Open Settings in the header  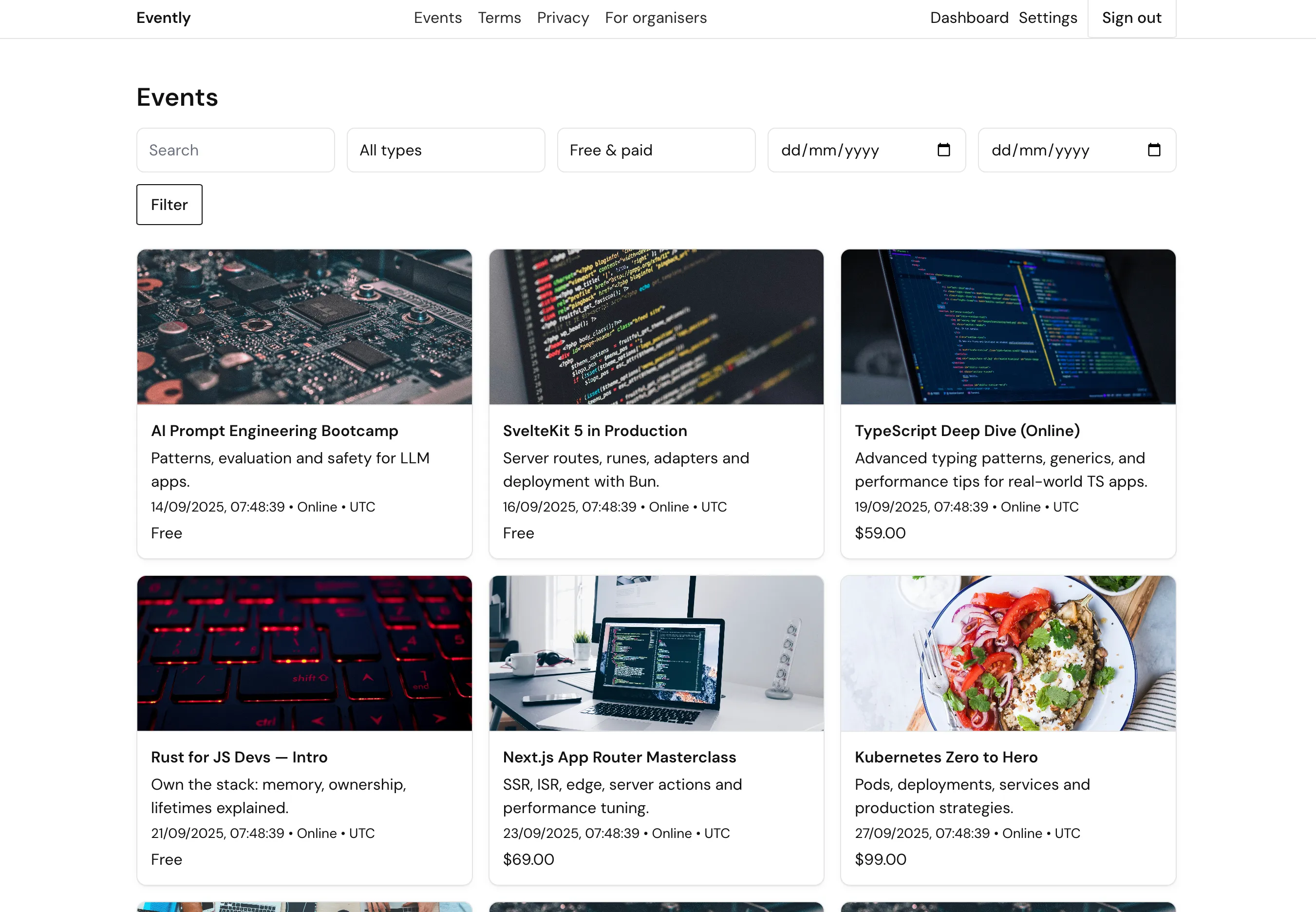tap(1048, 19)
